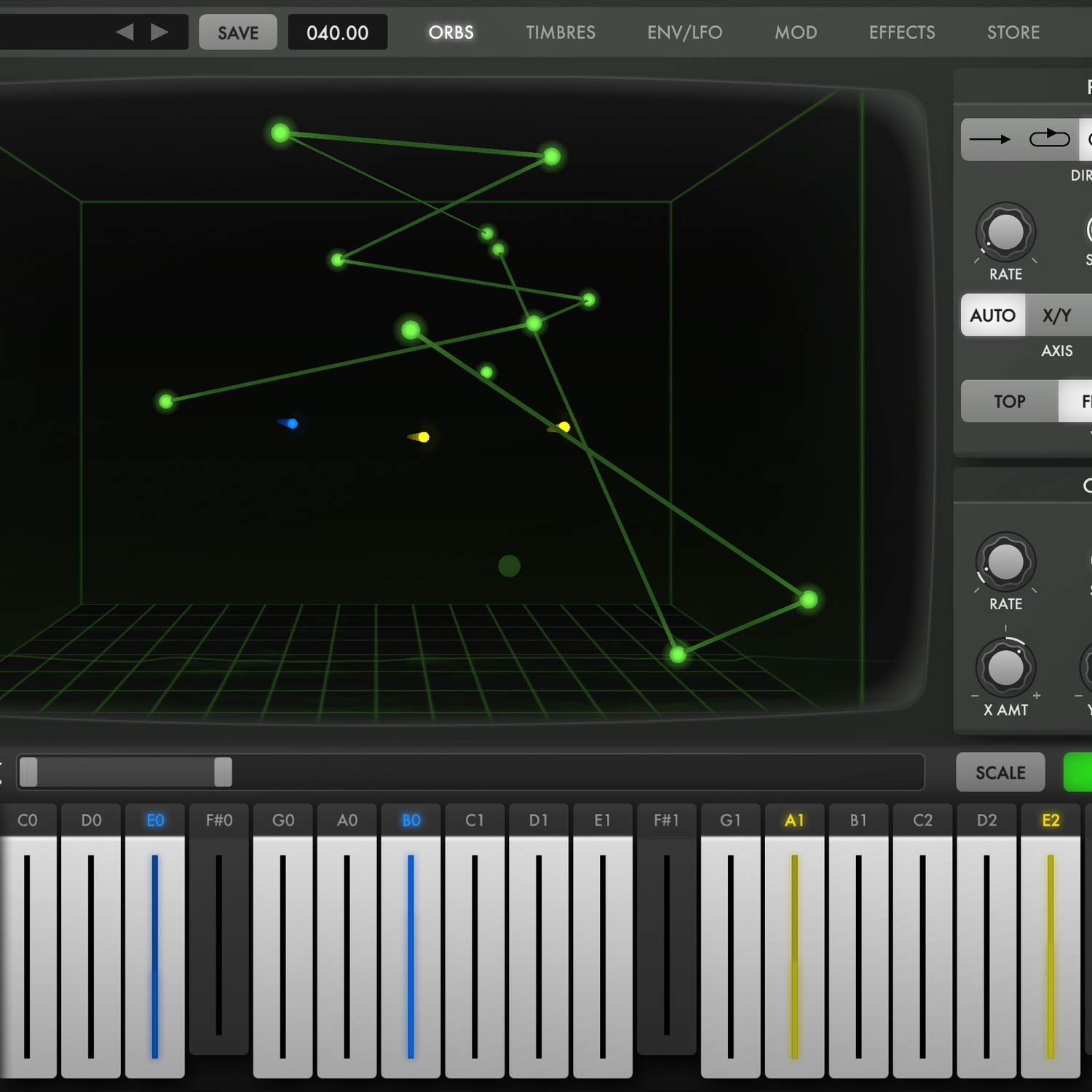This screenshot has height=1092, width=1092.
Task: Open the TIMBRES tab
Action: (561, 33)
